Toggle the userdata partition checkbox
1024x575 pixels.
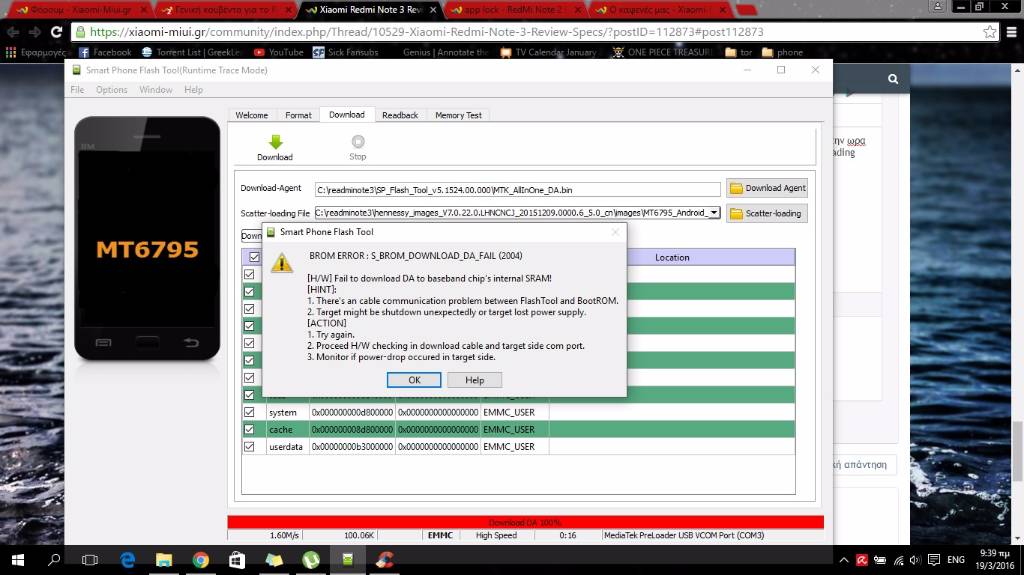coord(249,447)
